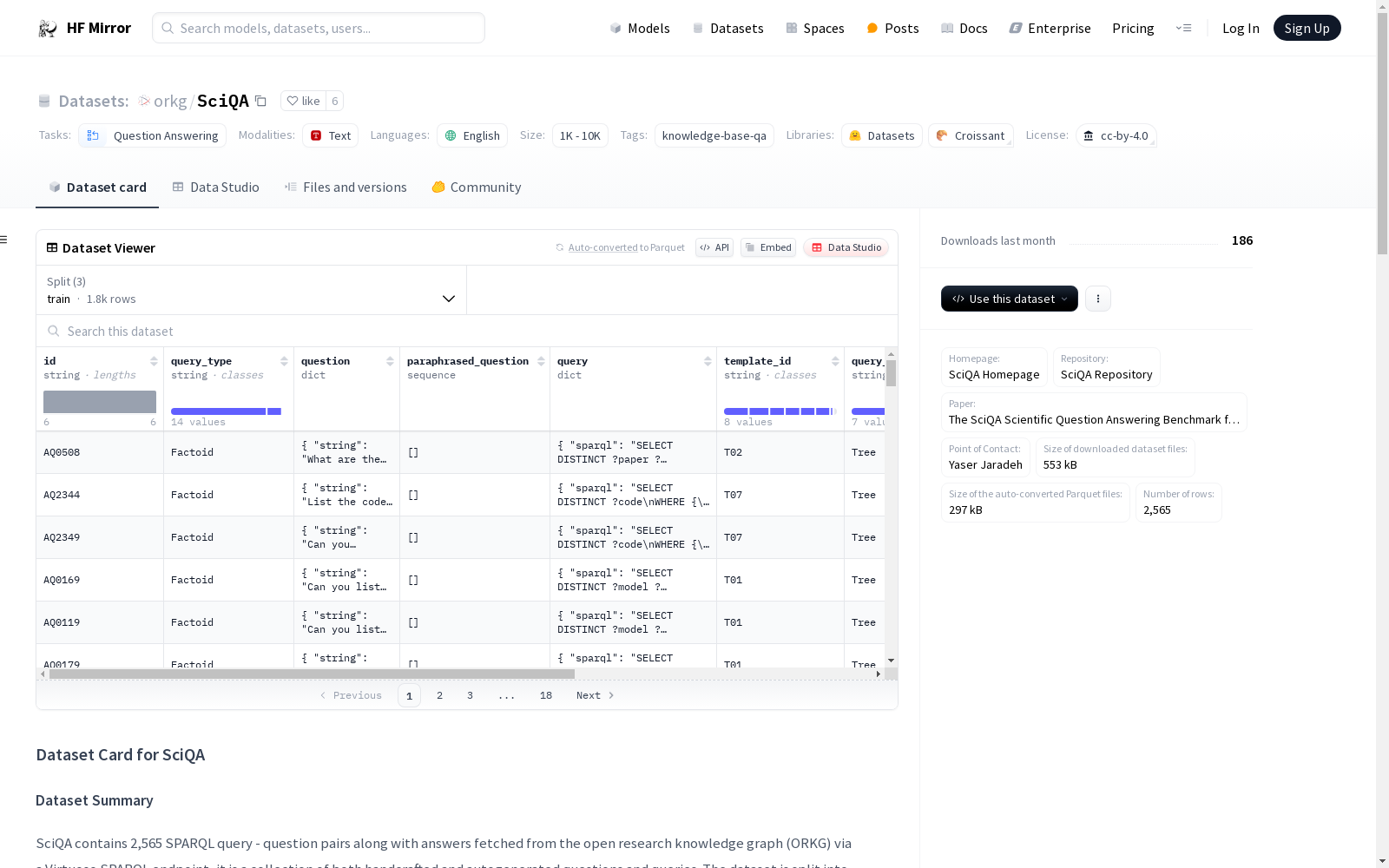Expand the Use this dataset dropdown
The height and width of the screenshot is (868, 1389).
(x=1010, y=299)
